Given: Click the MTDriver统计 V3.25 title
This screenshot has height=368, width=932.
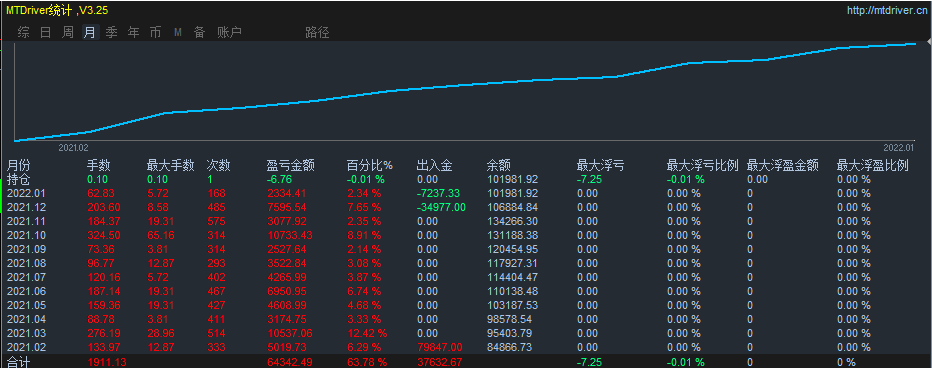Looking at the screenshot, I should 57,10.
